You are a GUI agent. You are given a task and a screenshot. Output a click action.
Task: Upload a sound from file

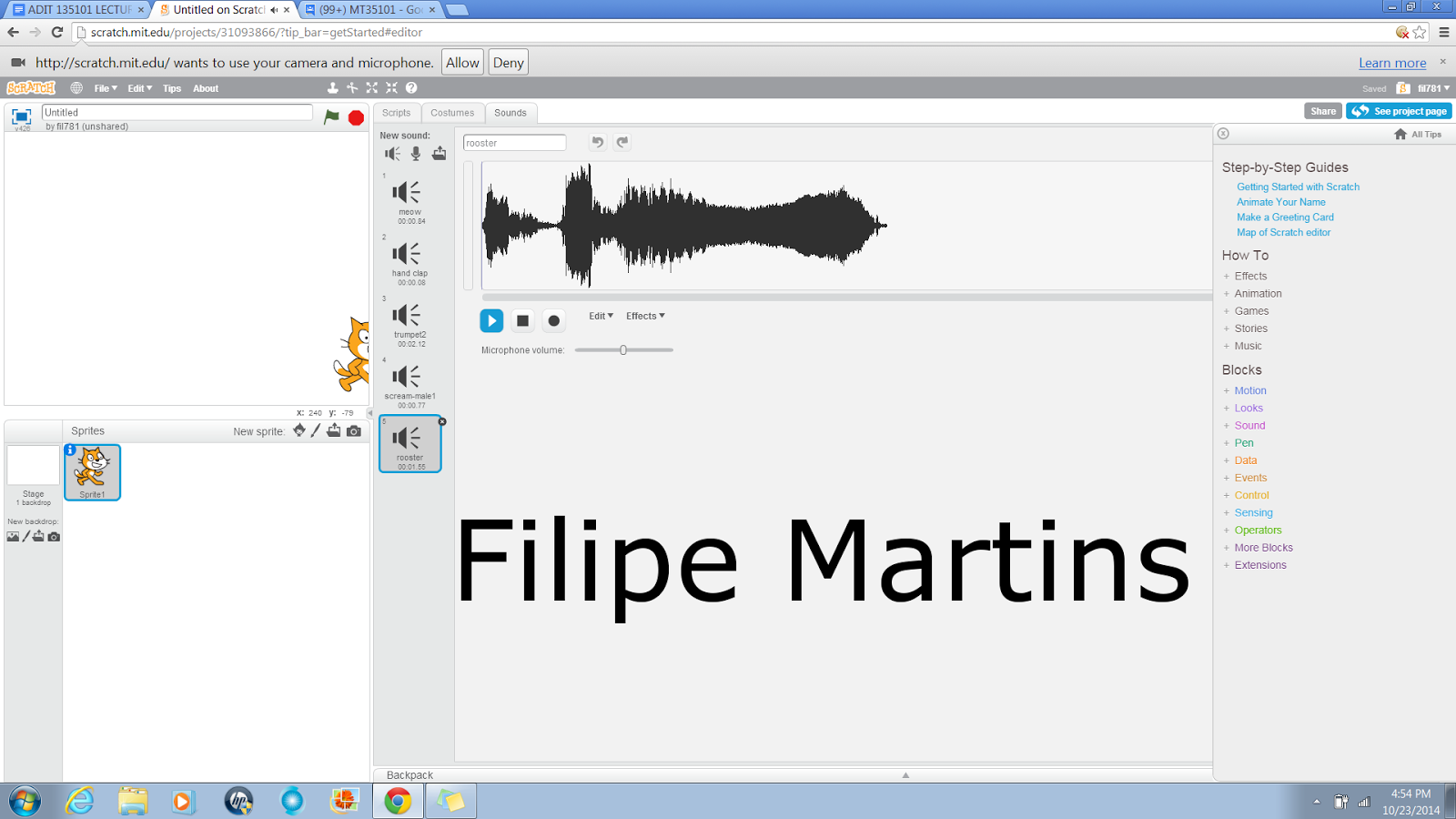pos(440,153)
